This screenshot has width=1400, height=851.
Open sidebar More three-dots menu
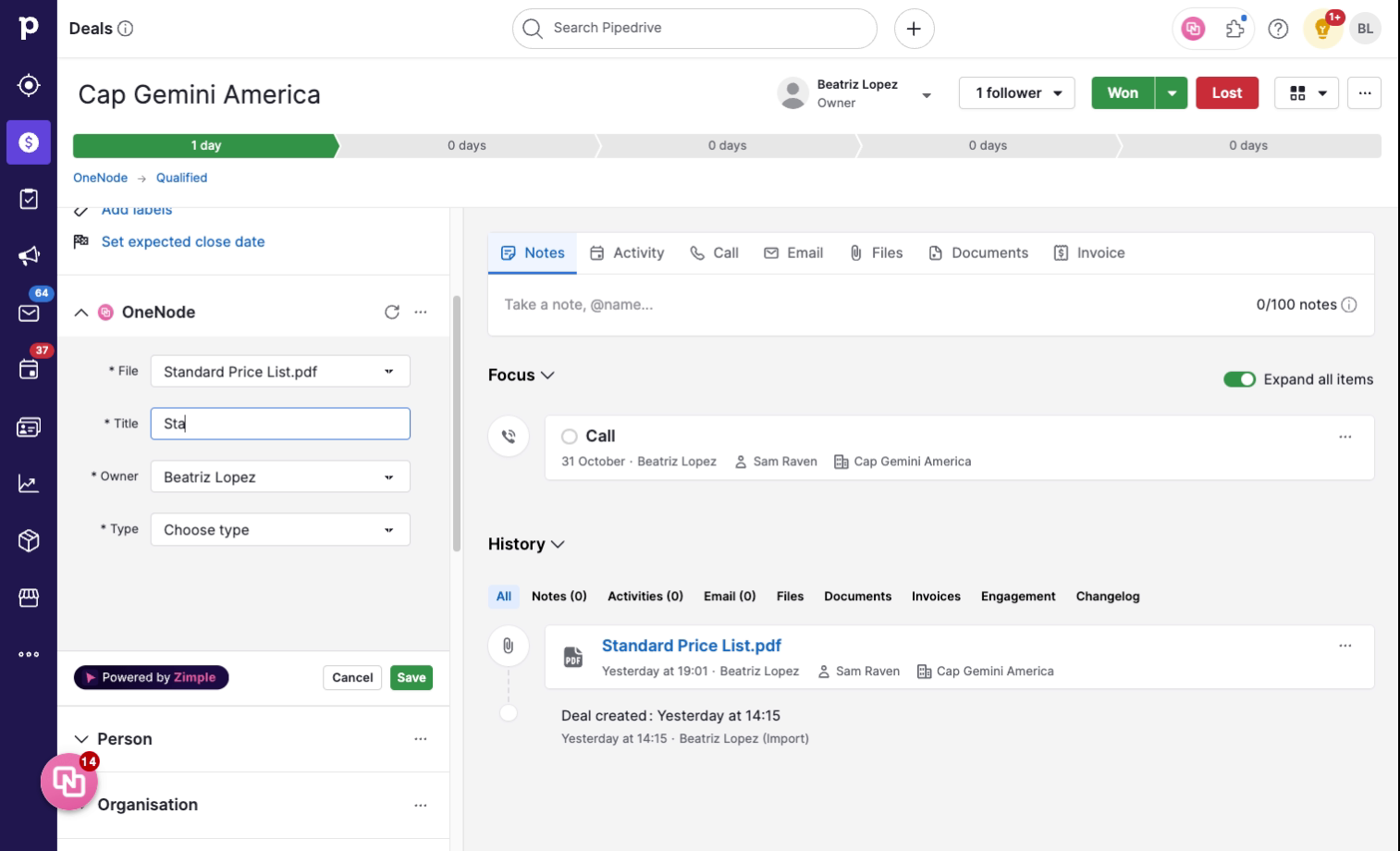click(29, 654)
